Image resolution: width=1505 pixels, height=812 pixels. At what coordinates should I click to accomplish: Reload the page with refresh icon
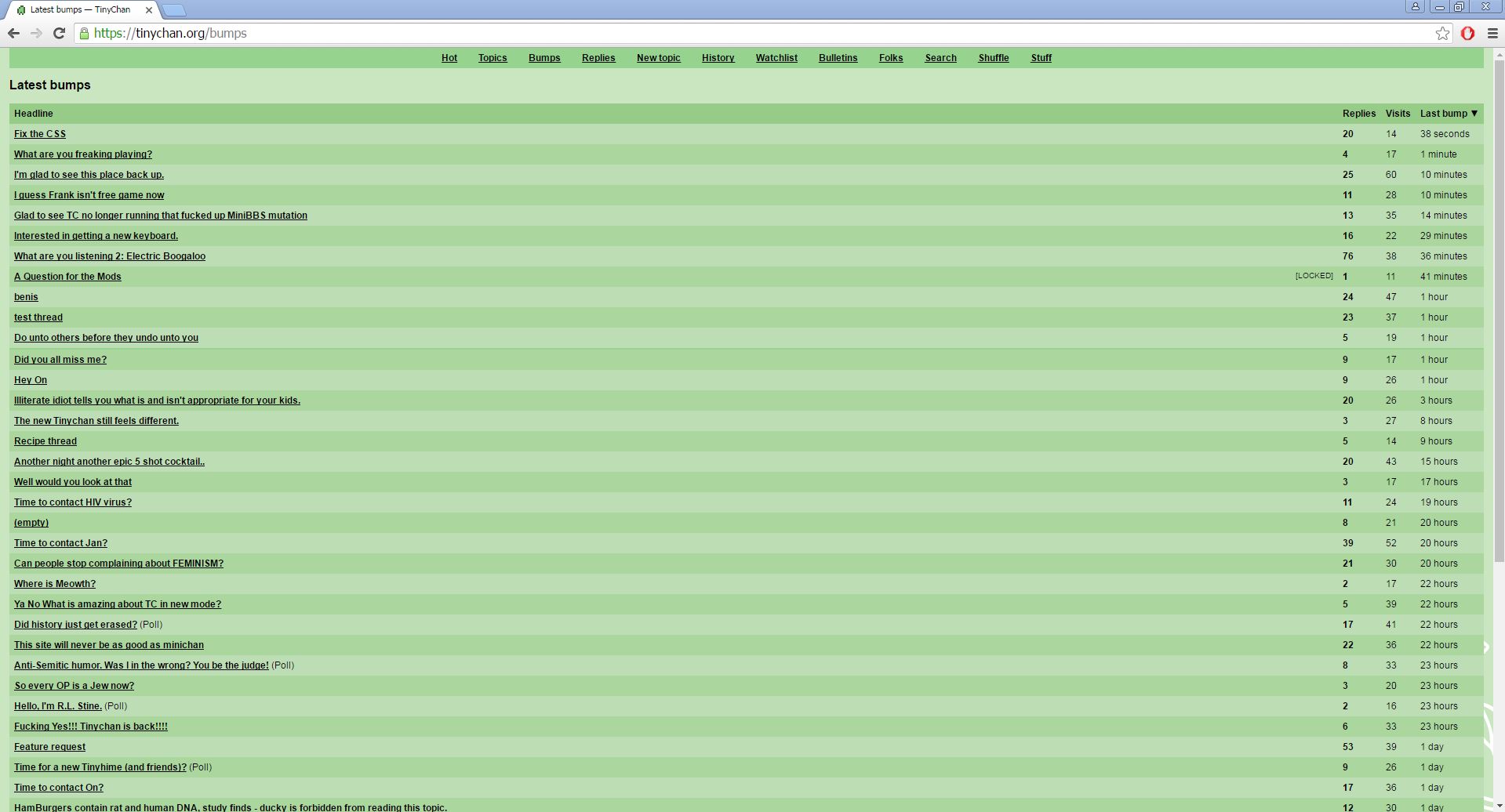tap(59, 33)
